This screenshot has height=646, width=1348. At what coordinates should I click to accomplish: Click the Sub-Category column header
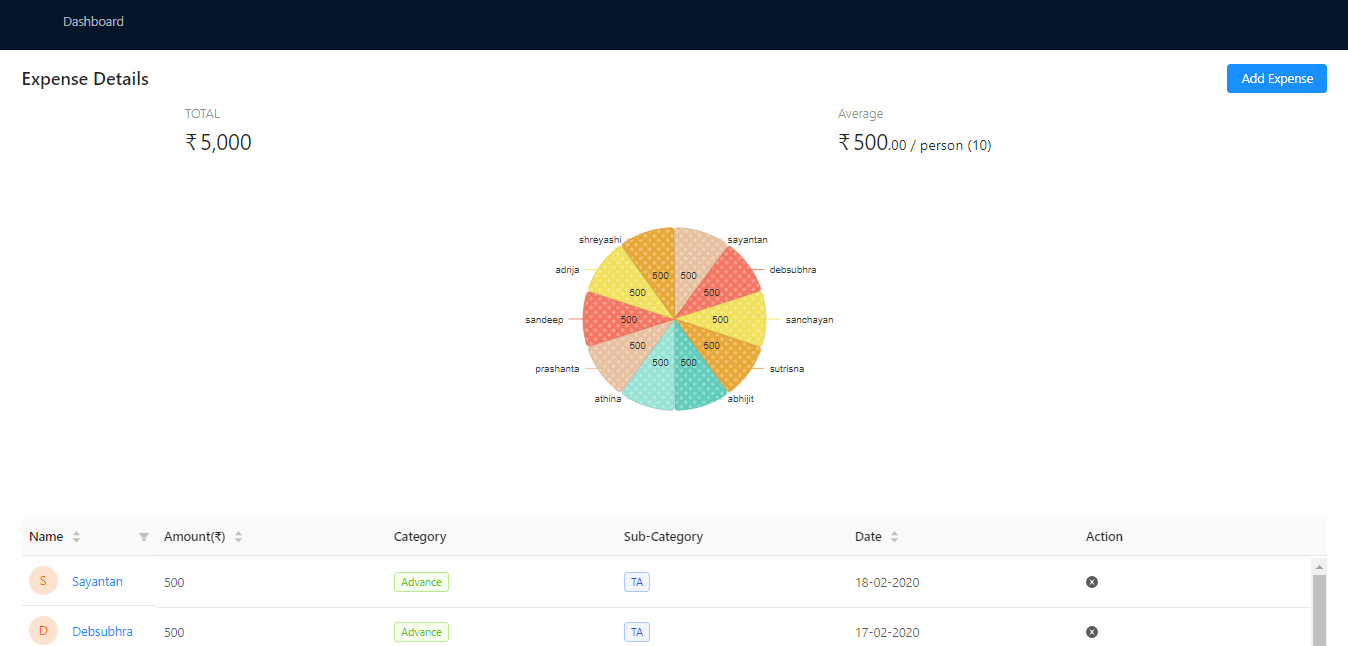[663, 537]
